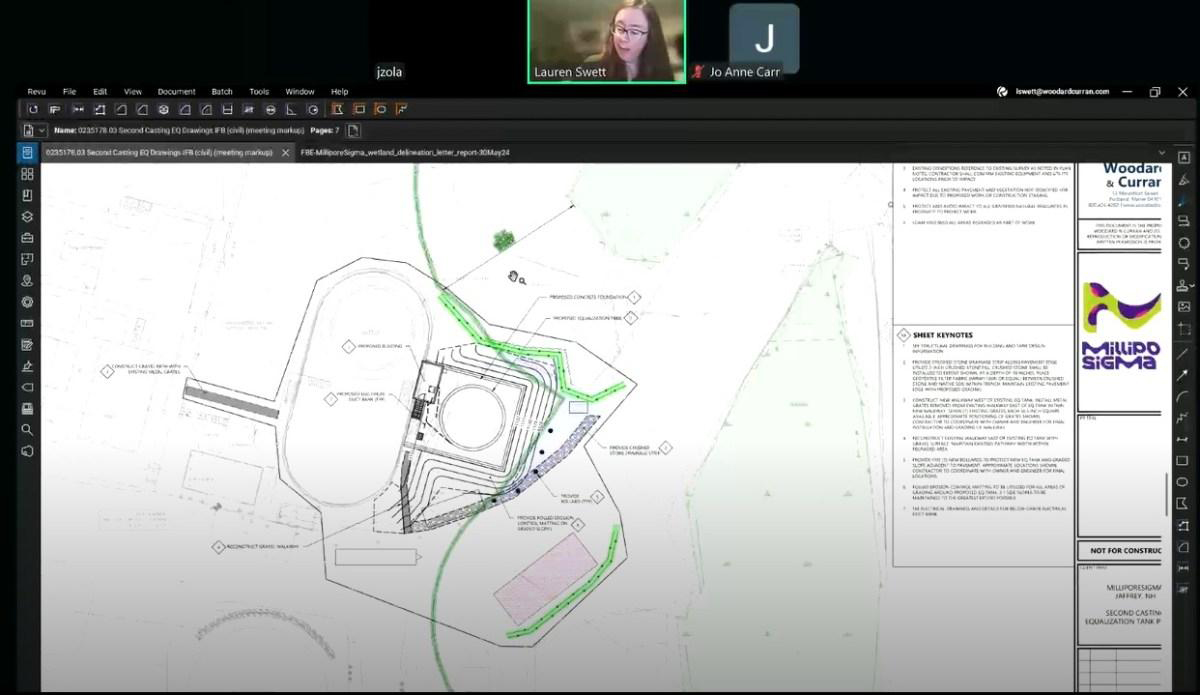Select the Ellipse tool on right toolbar
This screenshot has width=1200, height=695.
(x=1184, y=482)
